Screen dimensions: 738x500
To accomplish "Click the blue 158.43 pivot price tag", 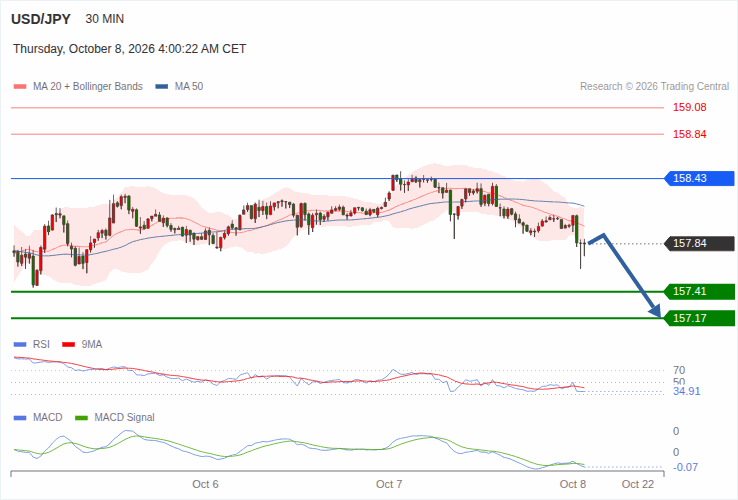I will point(699,178).
